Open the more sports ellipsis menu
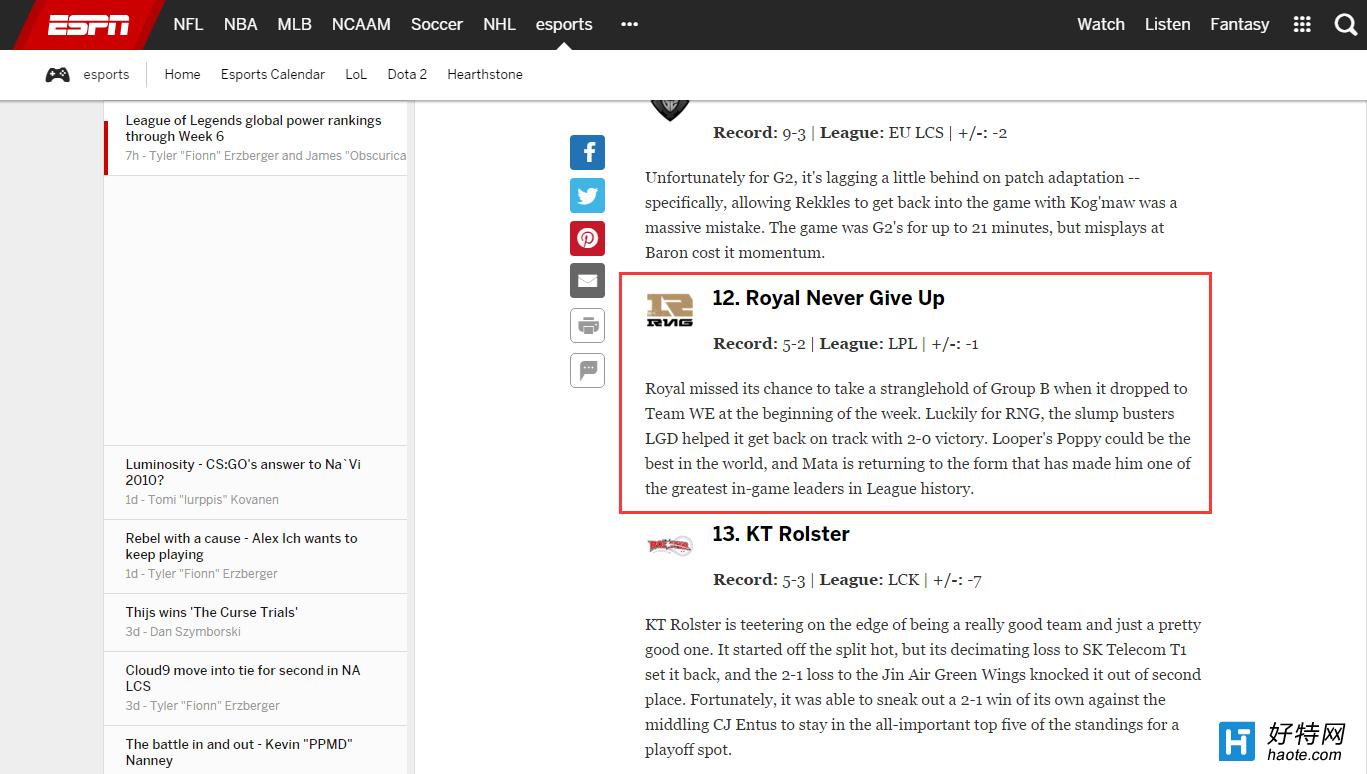 tap(629, 24)
